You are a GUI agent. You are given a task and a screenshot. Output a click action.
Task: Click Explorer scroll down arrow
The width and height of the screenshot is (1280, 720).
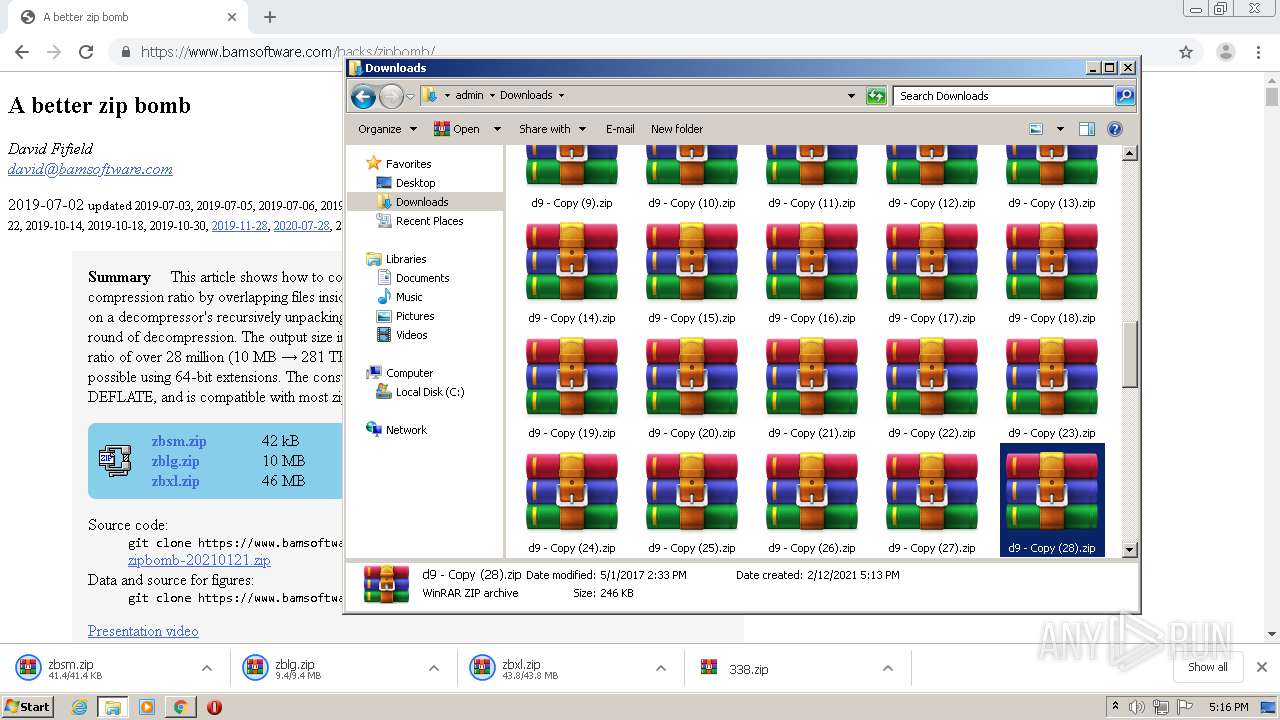point(1129,549)
